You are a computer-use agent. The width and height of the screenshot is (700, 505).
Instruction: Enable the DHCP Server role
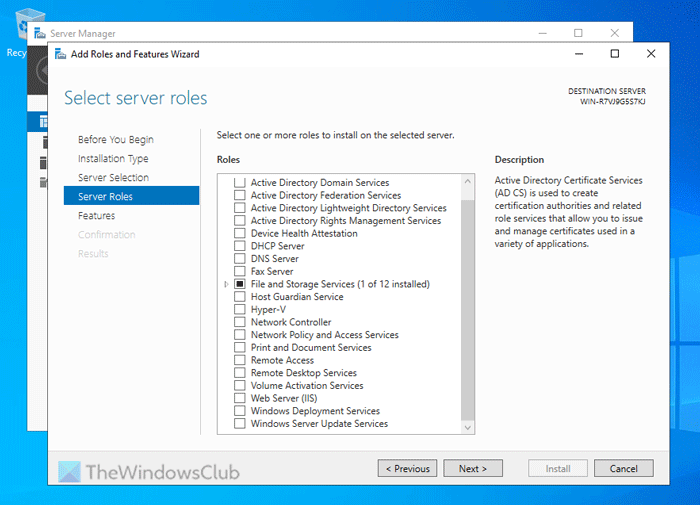(x=240, y=246)
